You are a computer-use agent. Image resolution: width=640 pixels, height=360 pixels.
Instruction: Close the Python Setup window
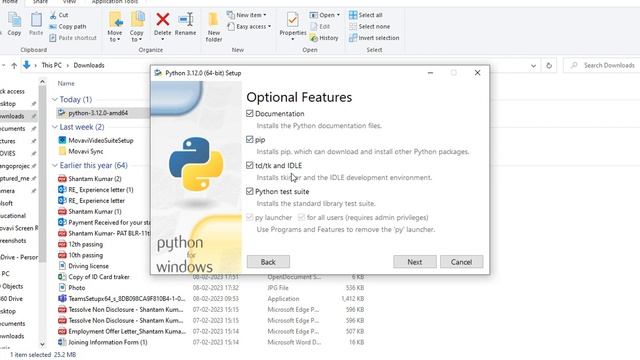tap(478, 73)
